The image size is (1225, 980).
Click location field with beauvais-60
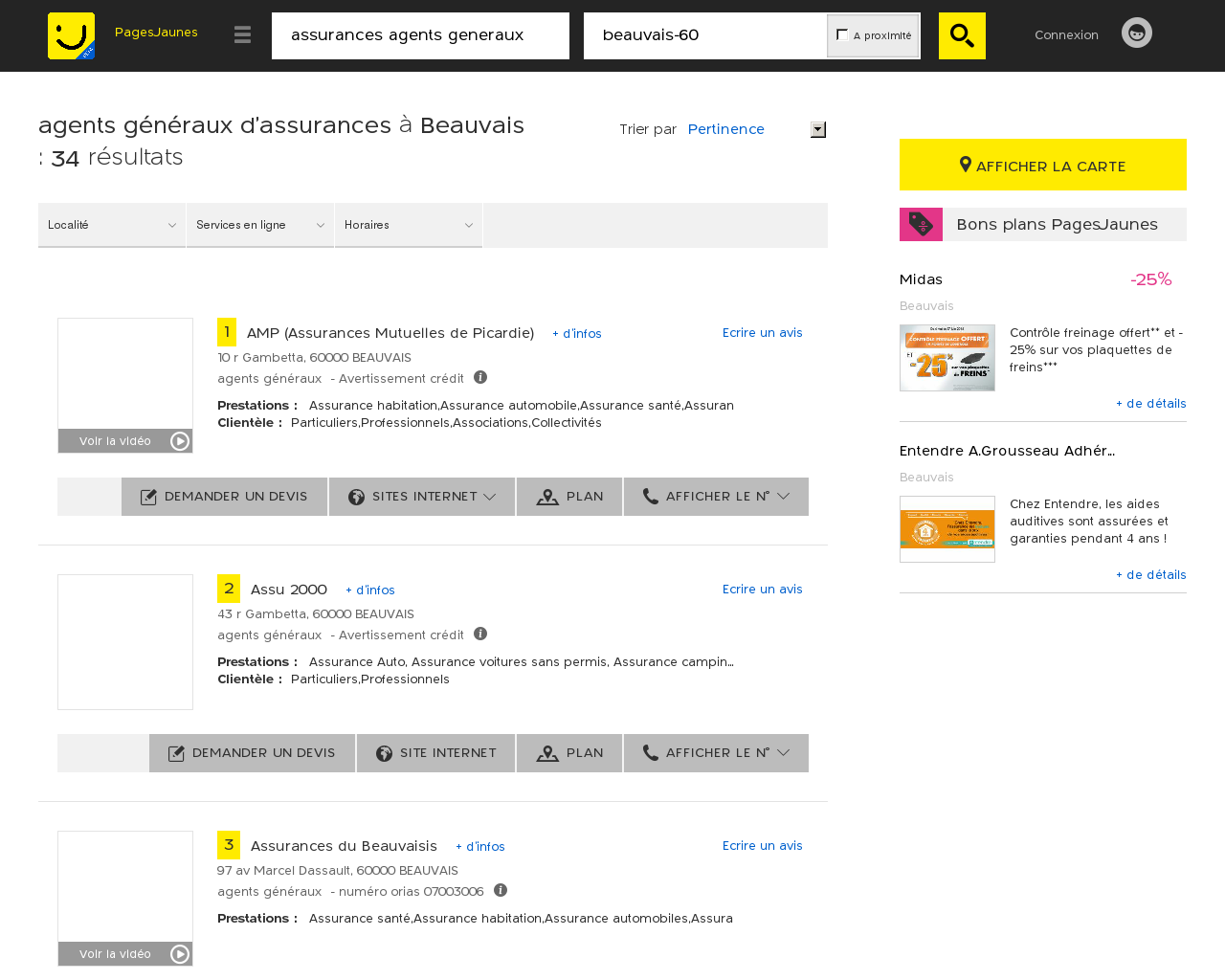[x=705, y=35]
